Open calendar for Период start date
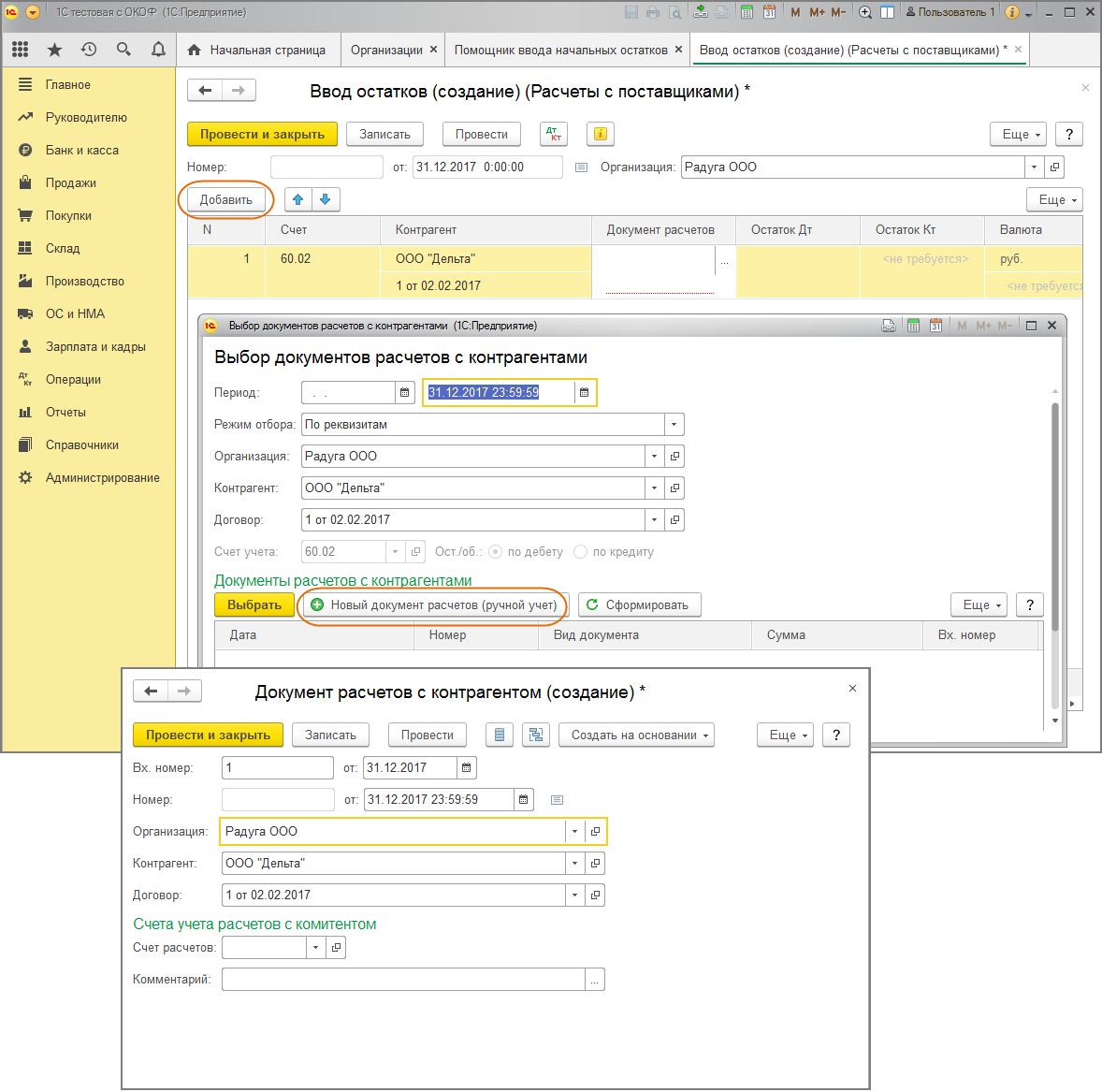 click(x=404, y=392)
